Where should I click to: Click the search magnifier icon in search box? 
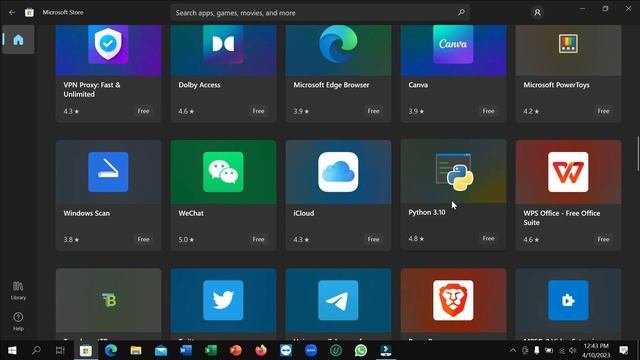(x=461, y=13)
